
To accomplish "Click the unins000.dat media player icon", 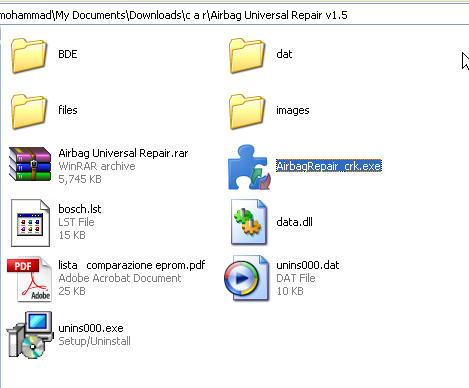I will point(247,278).
